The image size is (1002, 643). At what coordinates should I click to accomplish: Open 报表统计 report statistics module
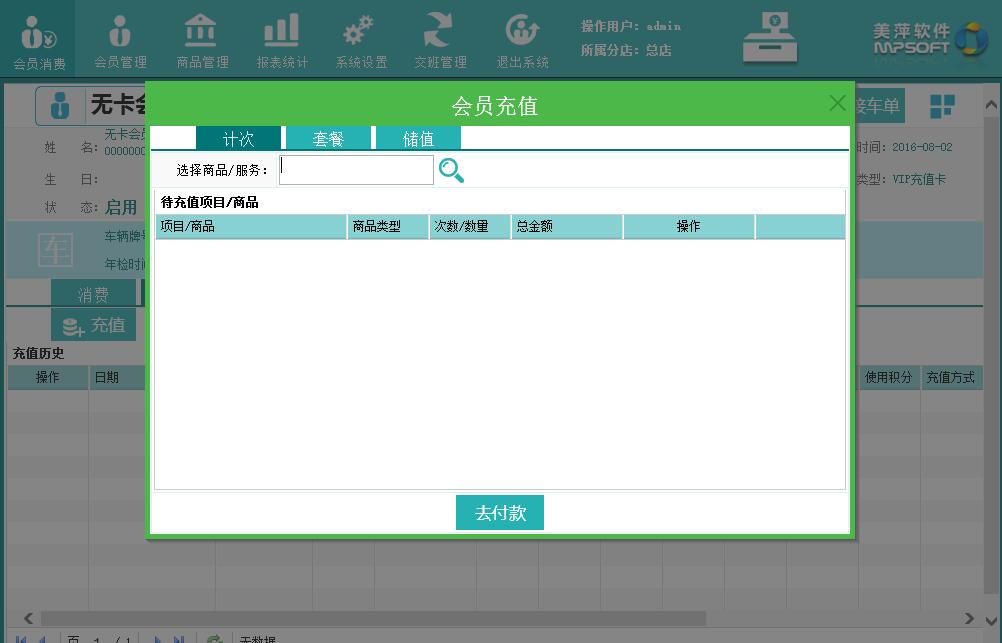(282, 42)
